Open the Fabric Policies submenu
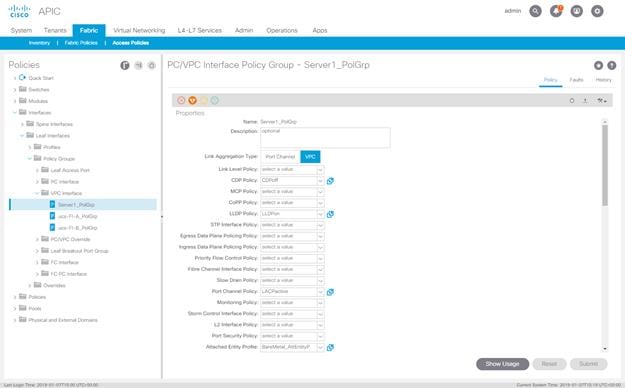Viewport: 625px width, 388px height. (81, 43)
